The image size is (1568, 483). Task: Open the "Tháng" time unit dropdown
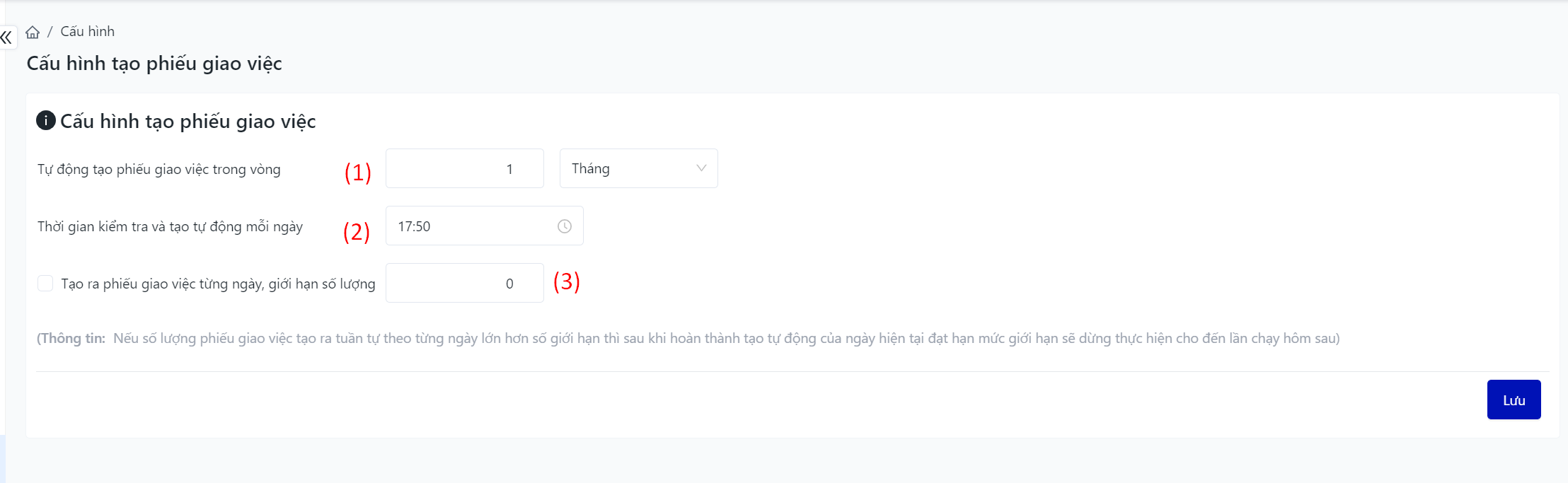coord(638,168)
